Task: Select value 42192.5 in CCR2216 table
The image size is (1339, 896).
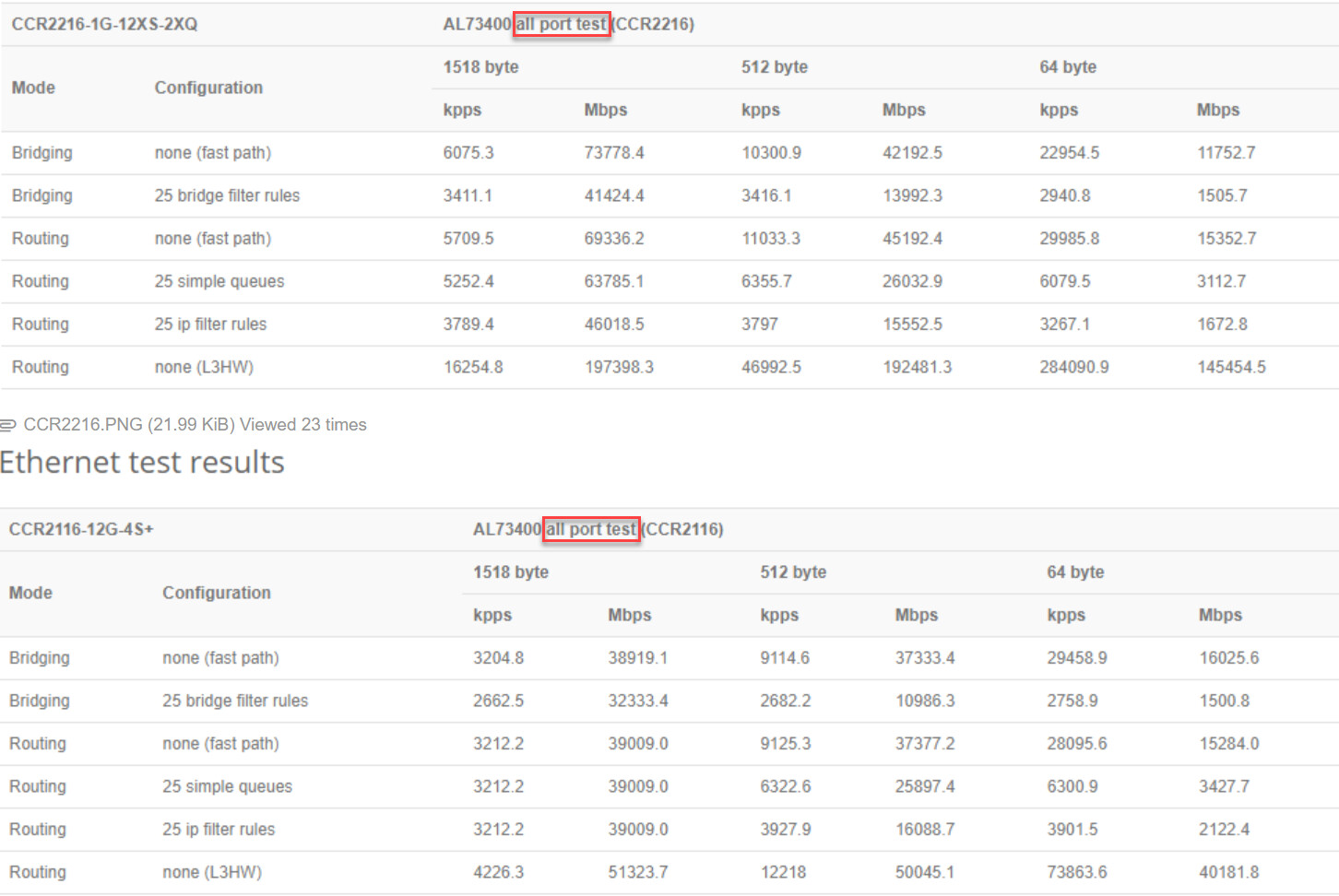Action: tap(912, 153)
